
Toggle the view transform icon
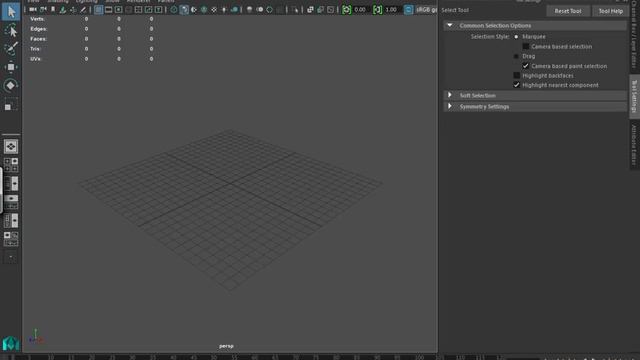coord(408,9)
